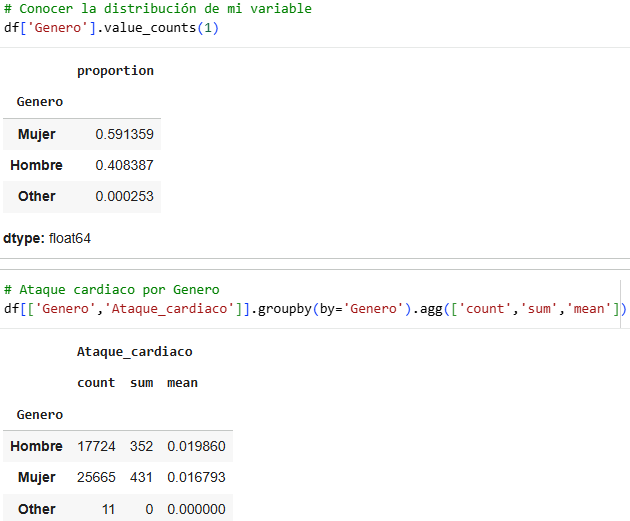
Task: Click the Genero index header in groupby table
Action: 40,415
